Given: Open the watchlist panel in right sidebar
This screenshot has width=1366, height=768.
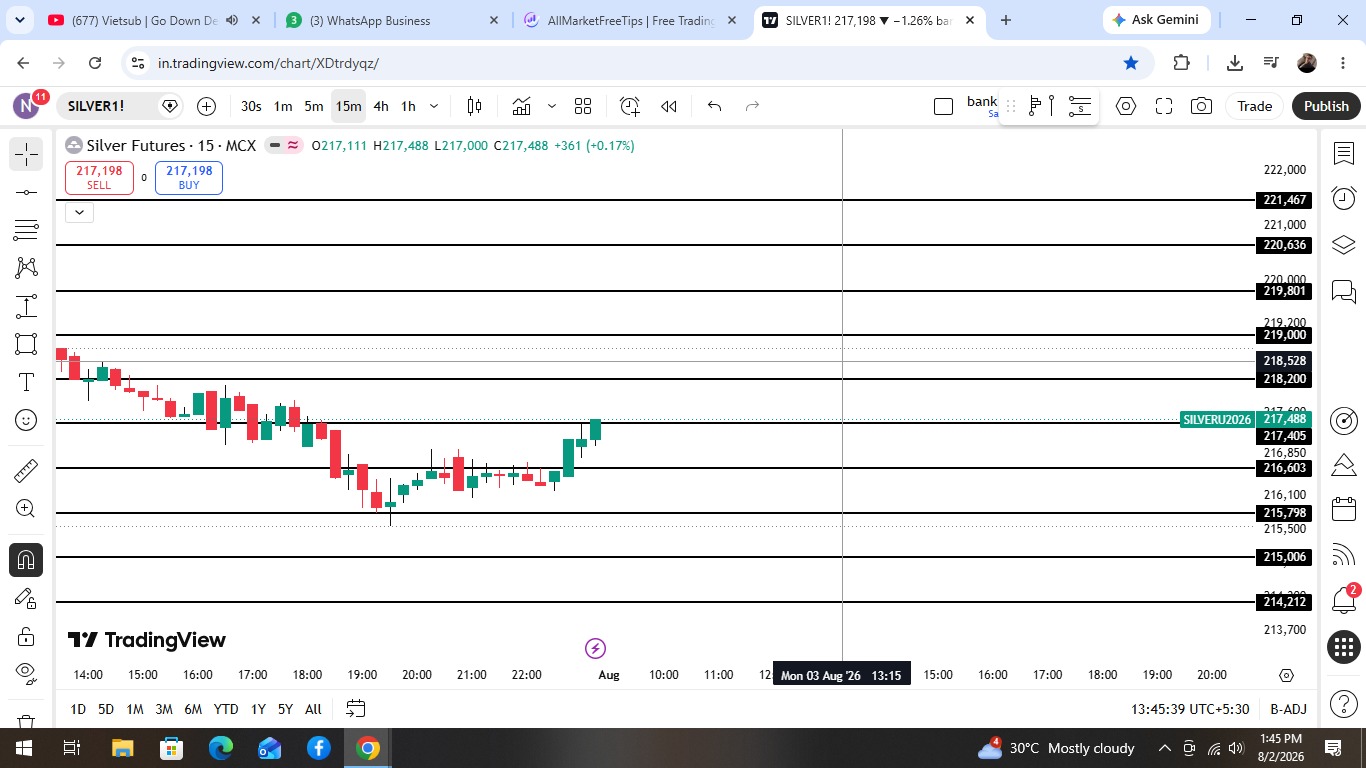Looking at the screenshot, I should click(1344, 154).
